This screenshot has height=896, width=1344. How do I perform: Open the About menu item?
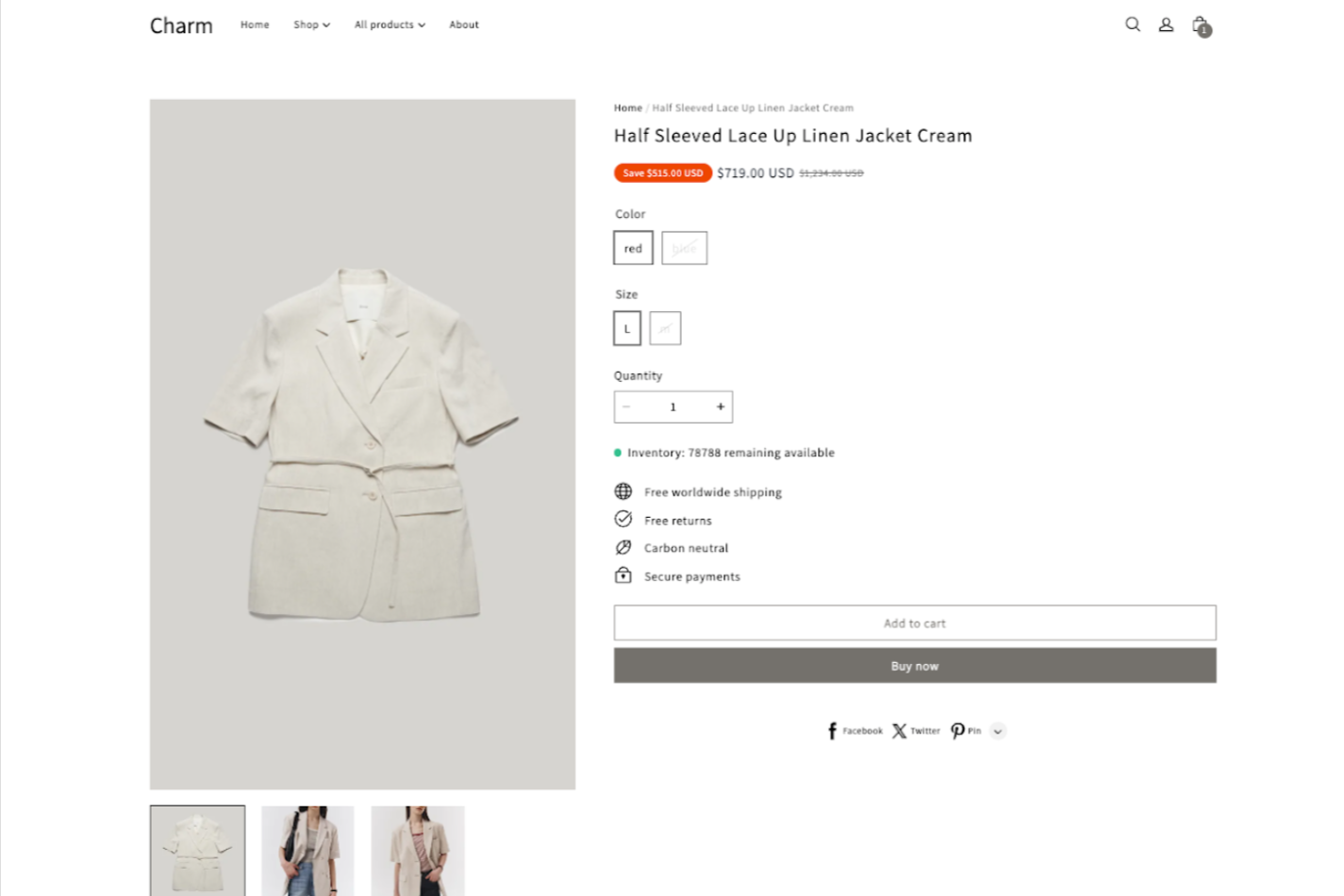coord(464,25)
